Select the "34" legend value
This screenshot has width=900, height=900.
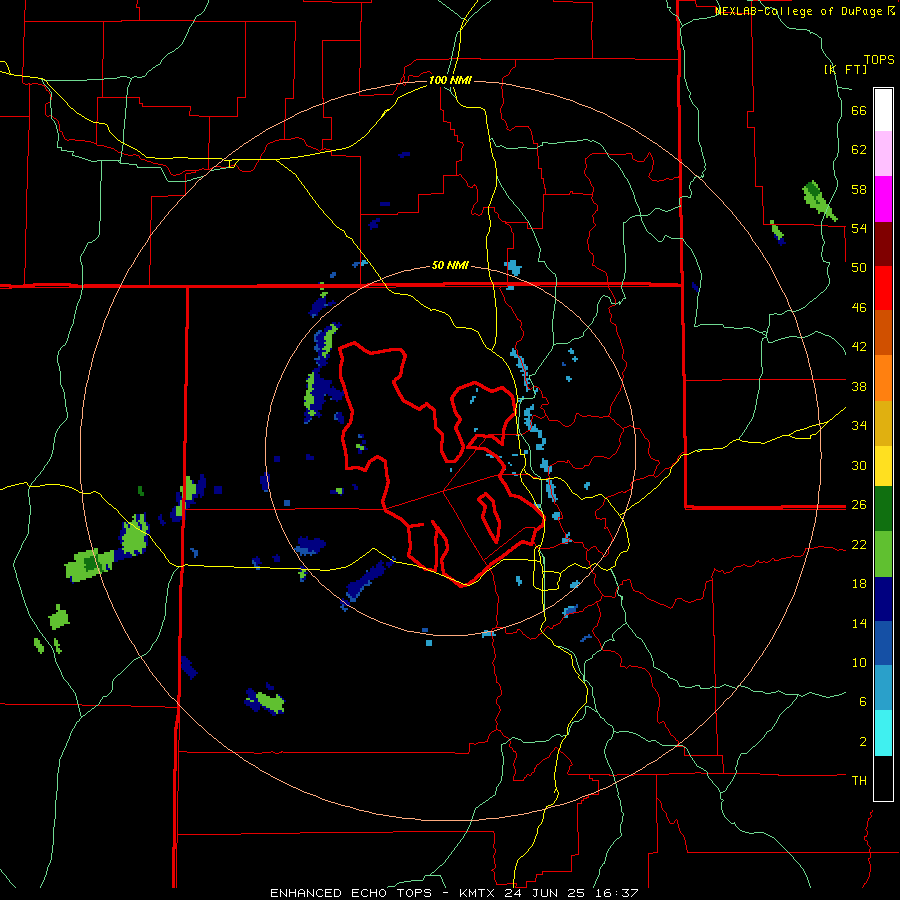[x=859, y=426]
